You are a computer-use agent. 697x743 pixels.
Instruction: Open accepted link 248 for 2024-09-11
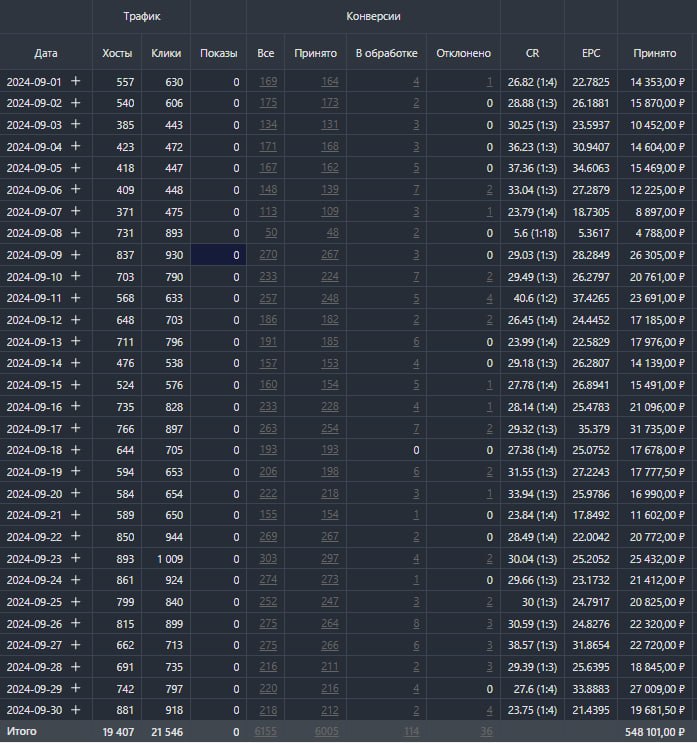[x=330, y=298]
